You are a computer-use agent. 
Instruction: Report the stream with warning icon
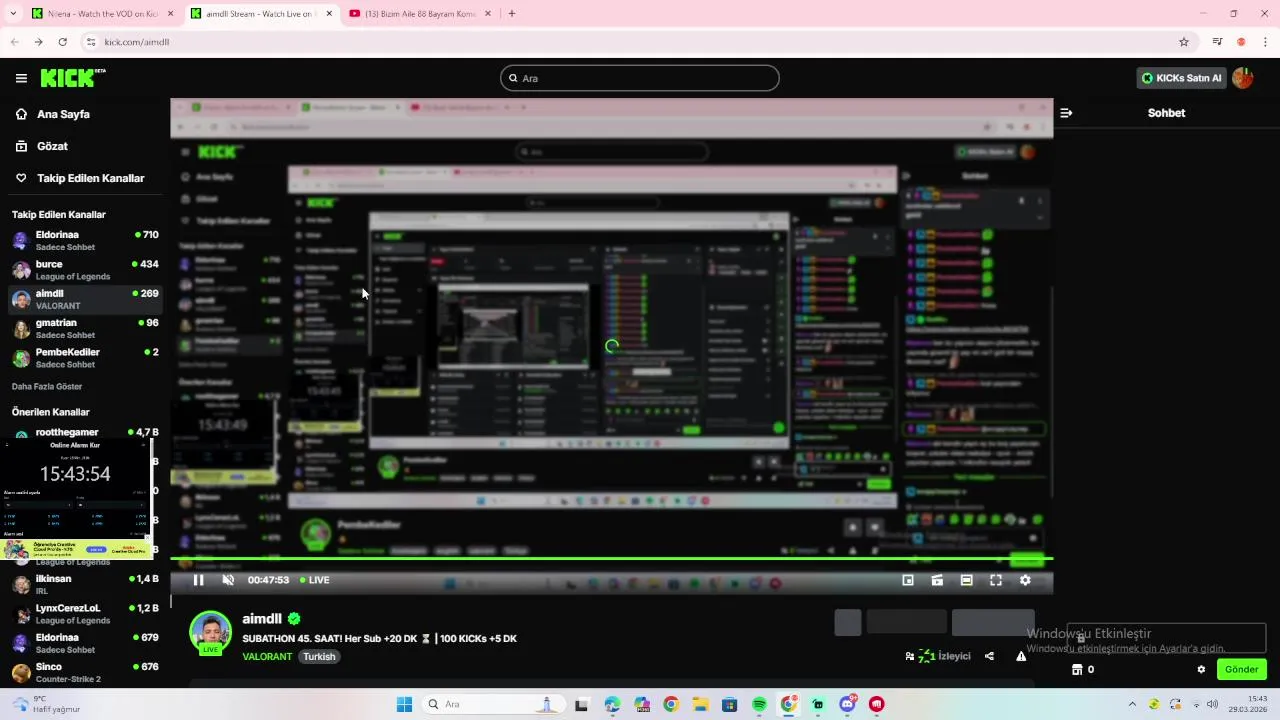coord(1021,656)
